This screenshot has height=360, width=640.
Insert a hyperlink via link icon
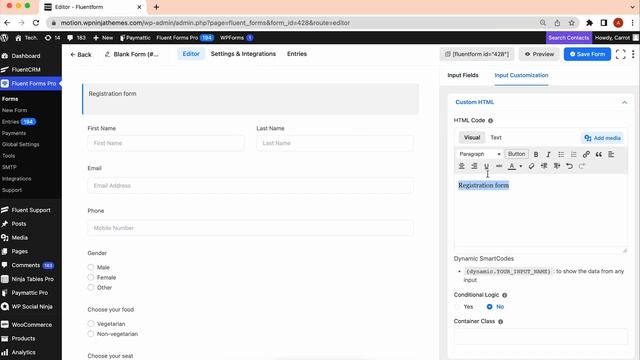pos(586,154)
